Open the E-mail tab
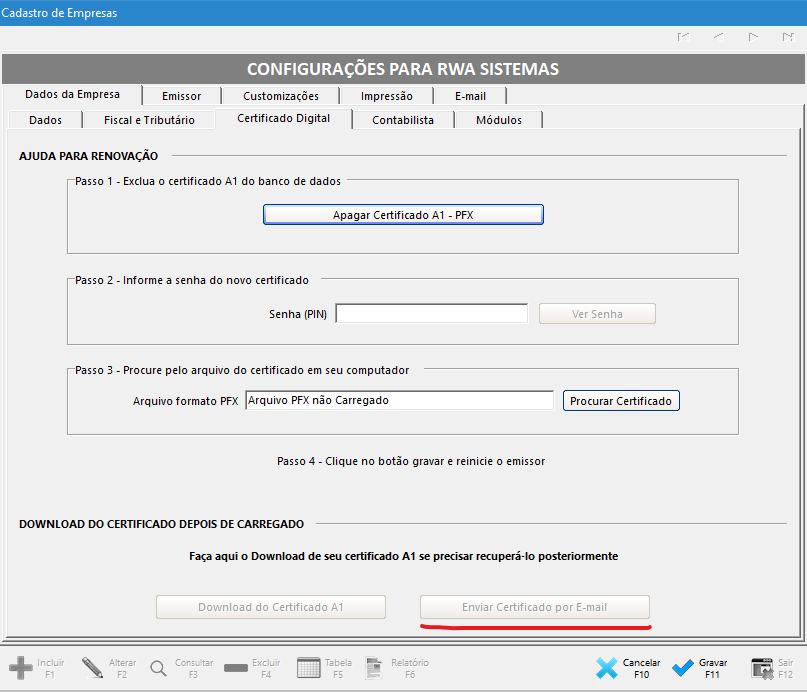807x692 pixels. tap(470, 96)
